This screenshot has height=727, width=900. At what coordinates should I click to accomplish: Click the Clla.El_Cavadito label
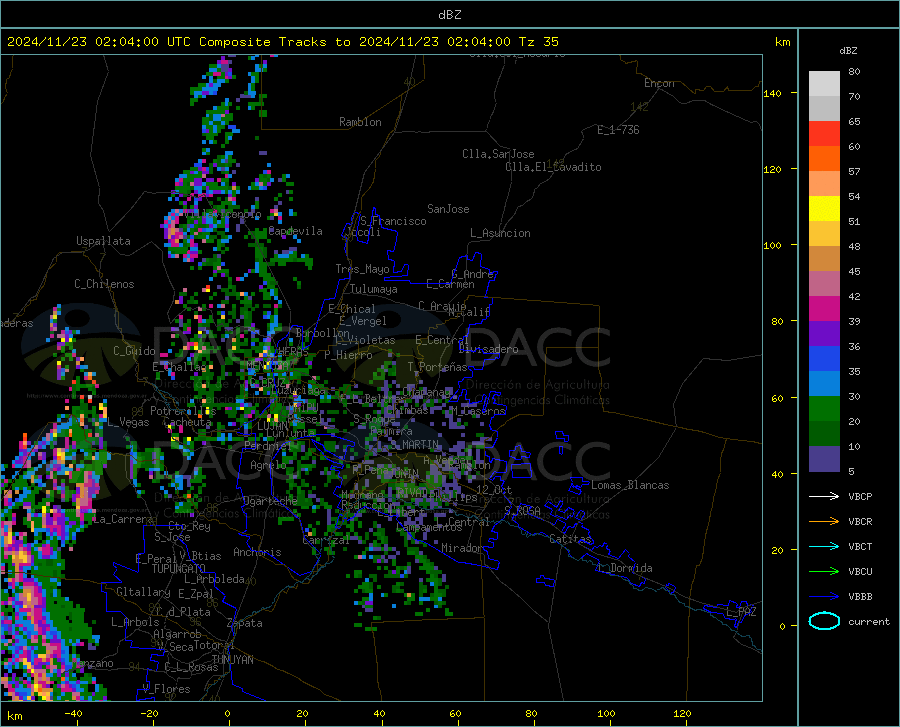(x=553, y=167)
